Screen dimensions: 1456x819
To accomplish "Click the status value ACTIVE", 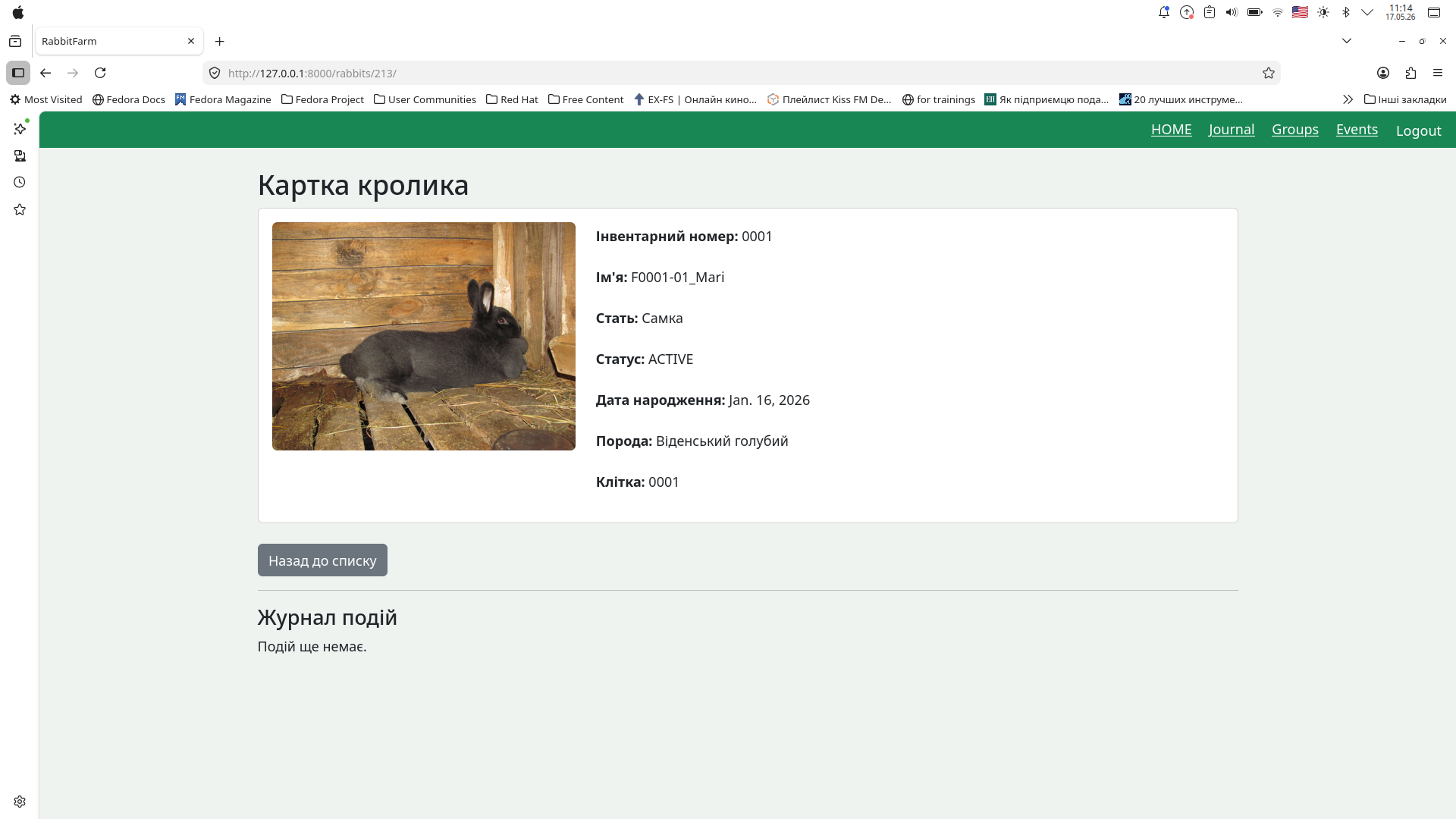I will point(670,359).
